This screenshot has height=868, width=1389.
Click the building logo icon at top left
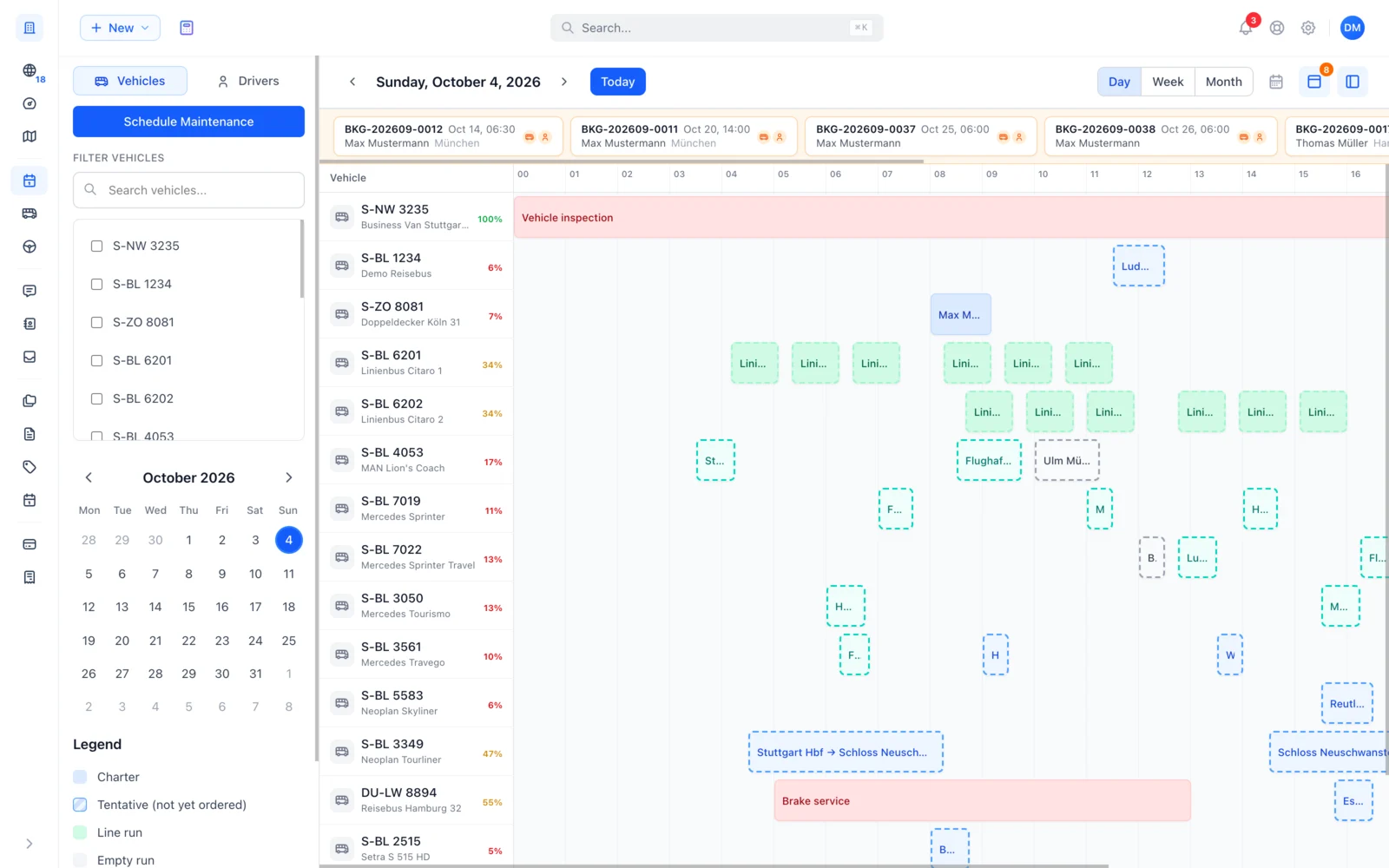pos(30,28)
